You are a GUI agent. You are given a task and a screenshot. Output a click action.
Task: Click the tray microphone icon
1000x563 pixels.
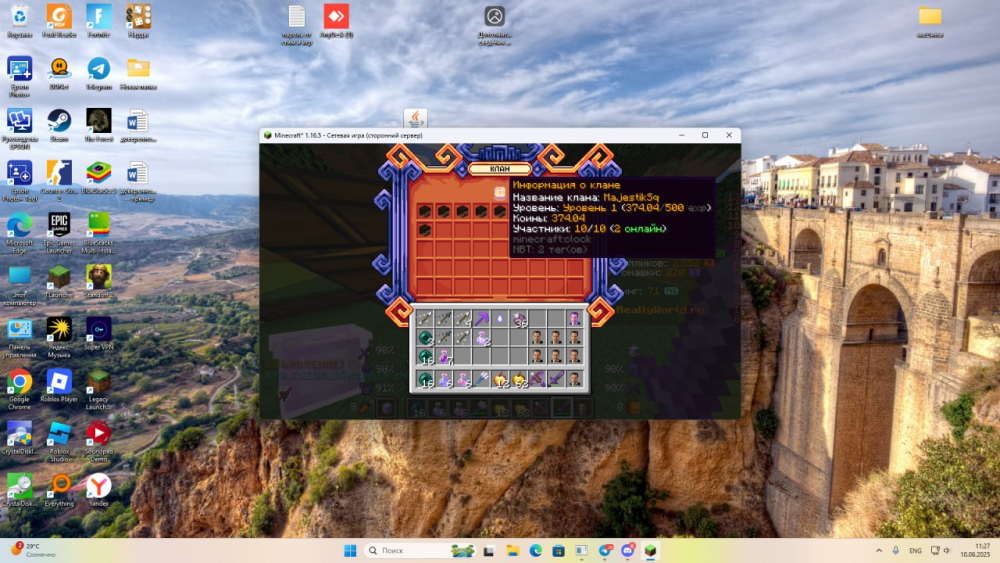click(x=895, y=550)
